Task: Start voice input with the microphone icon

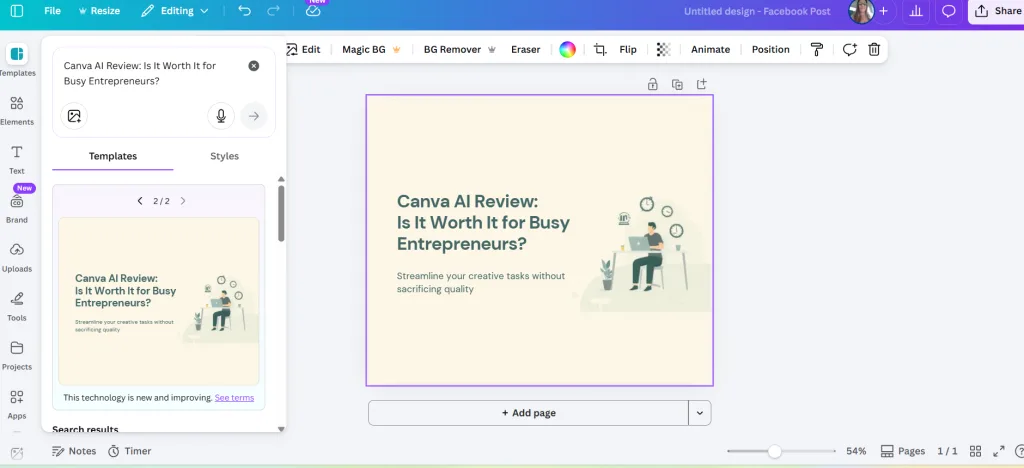Action: click(x=221, y=116)
